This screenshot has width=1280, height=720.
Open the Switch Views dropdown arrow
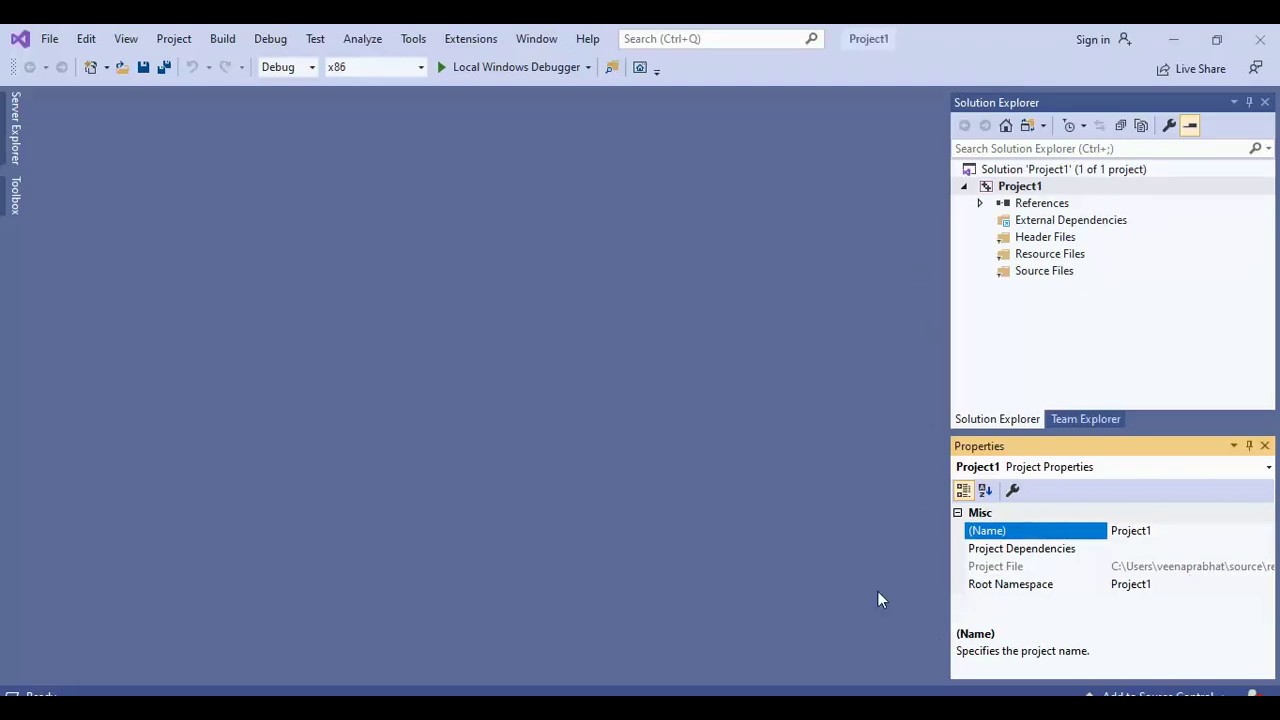pos(1043,125)
